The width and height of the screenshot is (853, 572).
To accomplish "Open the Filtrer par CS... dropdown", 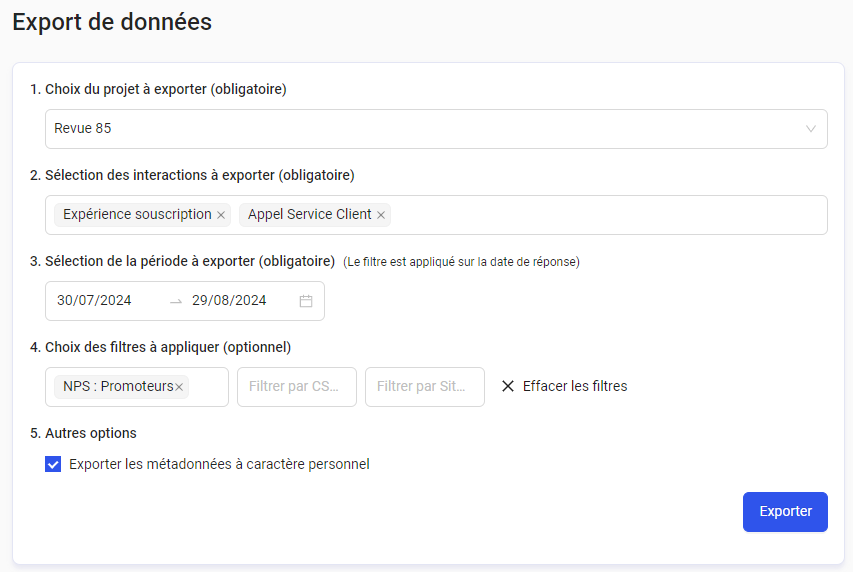I will (x=296, y=387).
